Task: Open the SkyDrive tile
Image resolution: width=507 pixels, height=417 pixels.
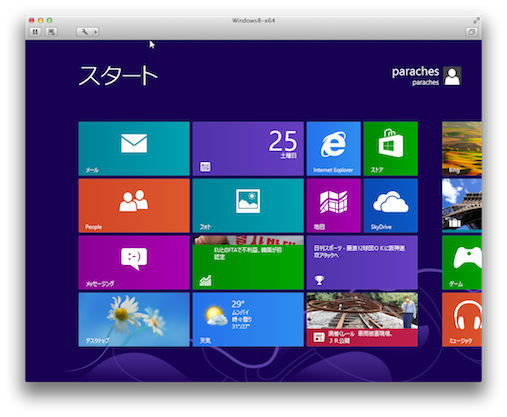Action: (391, 206)
